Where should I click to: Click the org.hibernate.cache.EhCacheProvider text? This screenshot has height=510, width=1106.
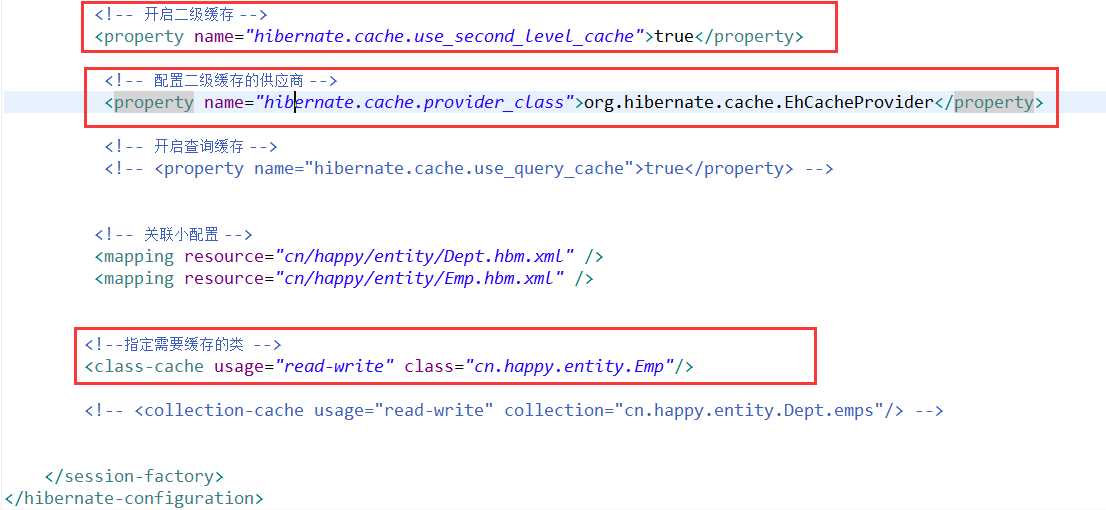758,103
